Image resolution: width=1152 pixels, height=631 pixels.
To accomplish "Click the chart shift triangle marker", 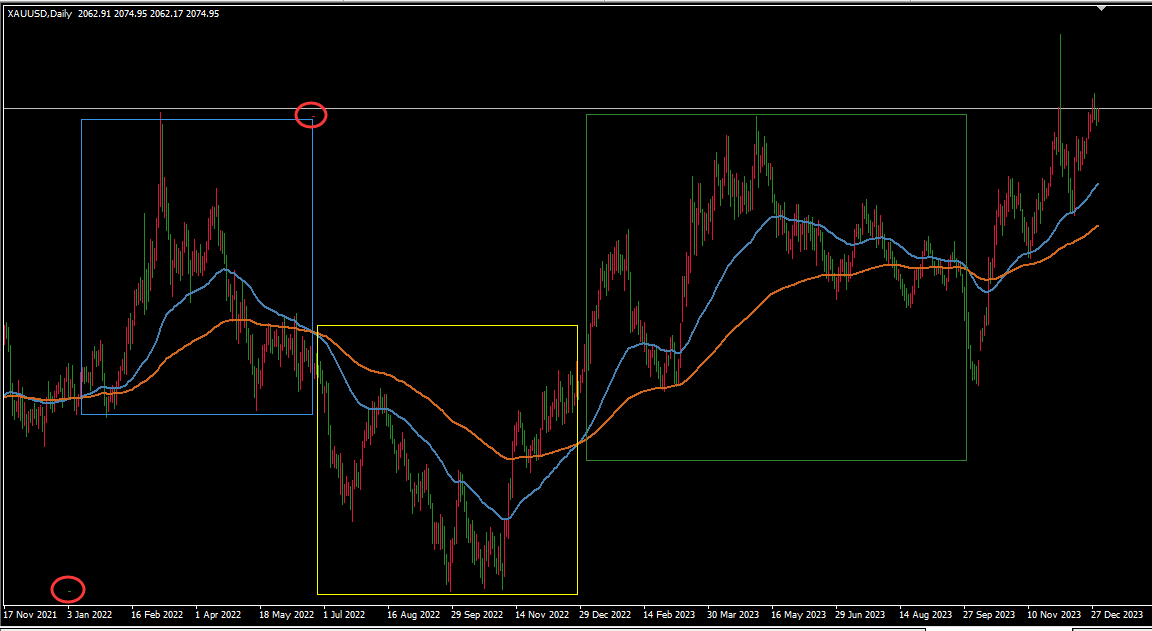I will (1101, 8).
